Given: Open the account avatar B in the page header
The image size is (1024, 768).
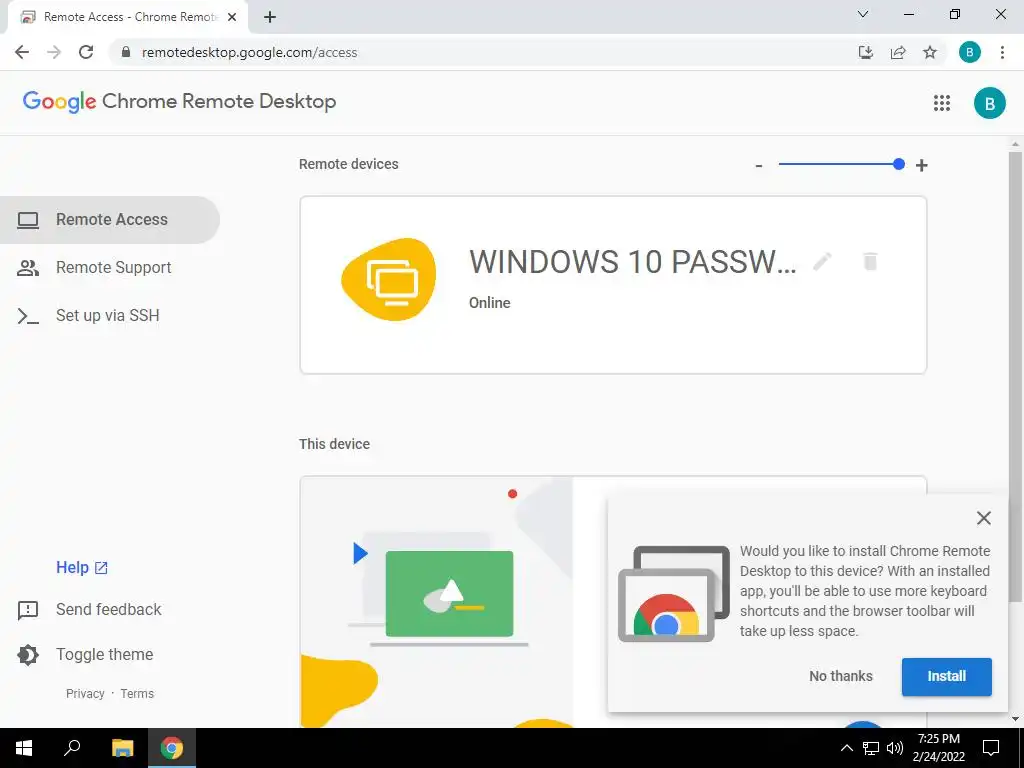Looking at the screenshot, I should pyautogui.click(x=989, y=103).
